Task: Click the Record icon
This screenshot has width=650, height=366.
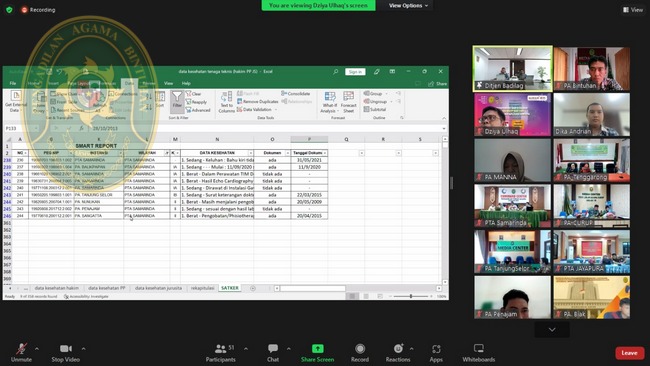Action: point(360,349)
